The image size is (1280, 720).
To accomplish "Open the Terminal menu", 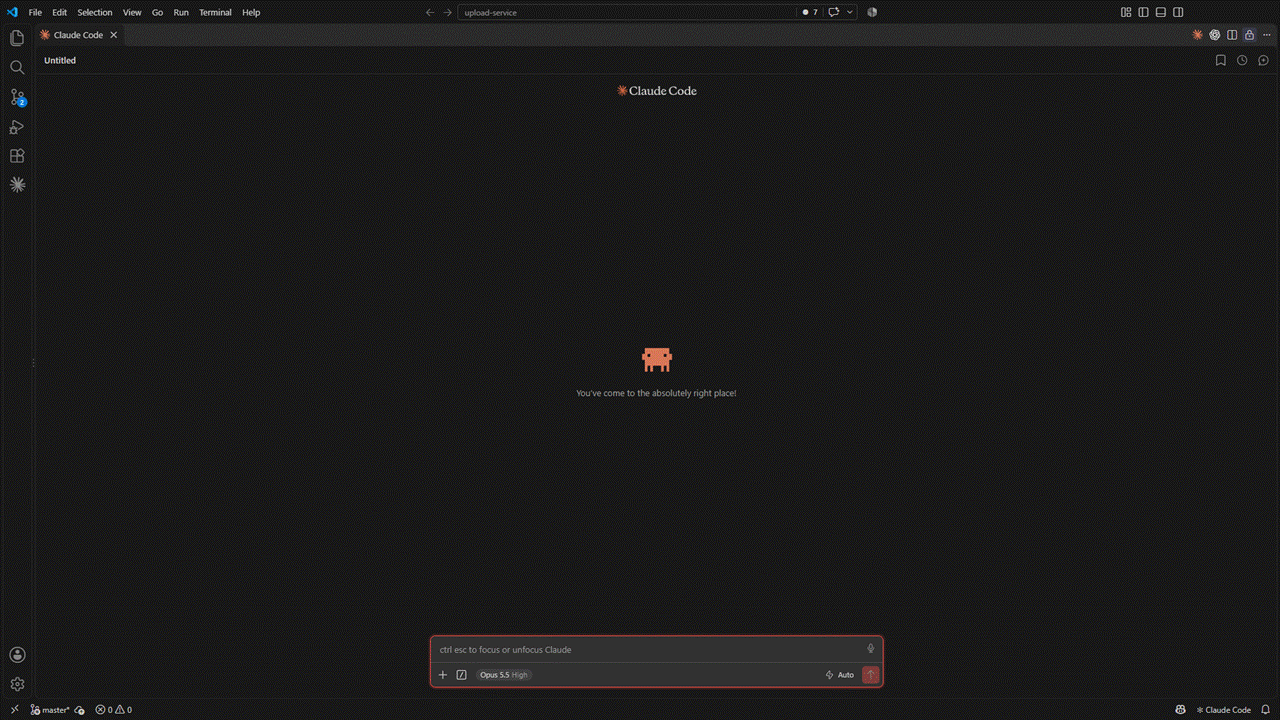I will coord(215,12).
